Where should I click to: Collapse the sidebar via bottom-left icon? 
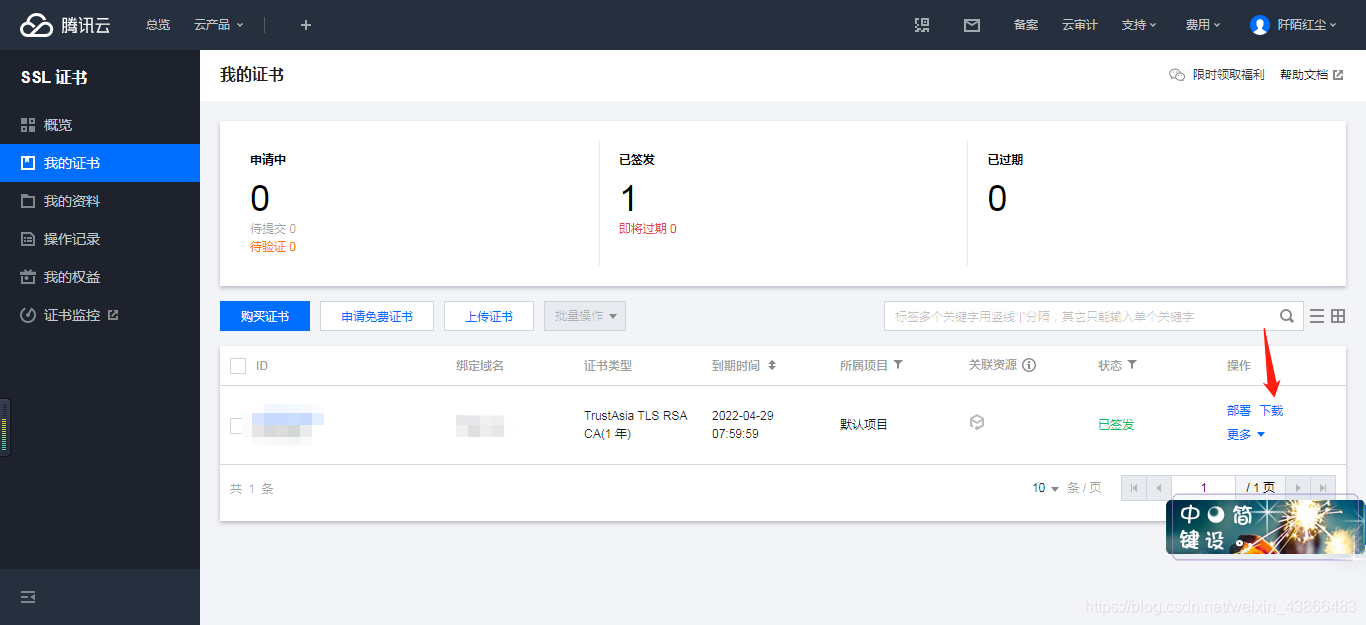coord(27,597)
